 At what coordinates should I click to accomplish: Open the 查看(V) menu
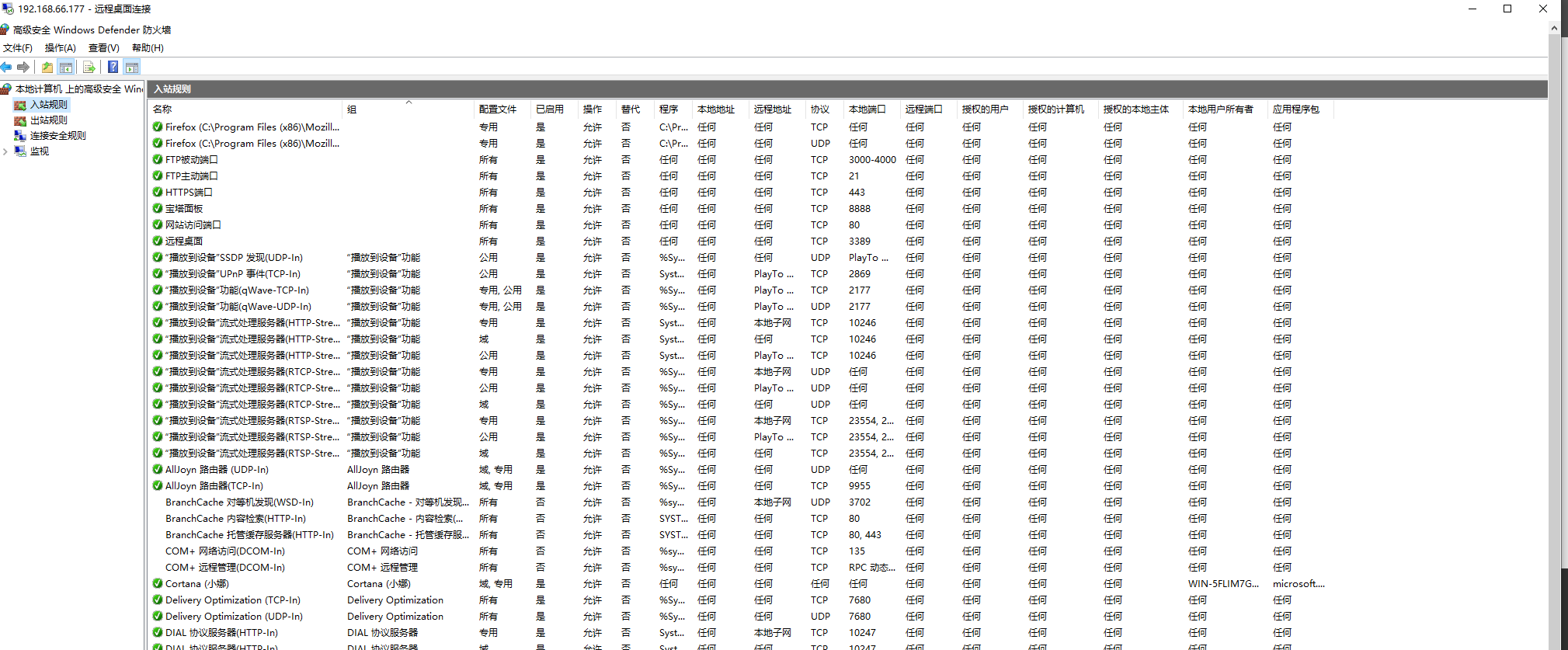103,48
